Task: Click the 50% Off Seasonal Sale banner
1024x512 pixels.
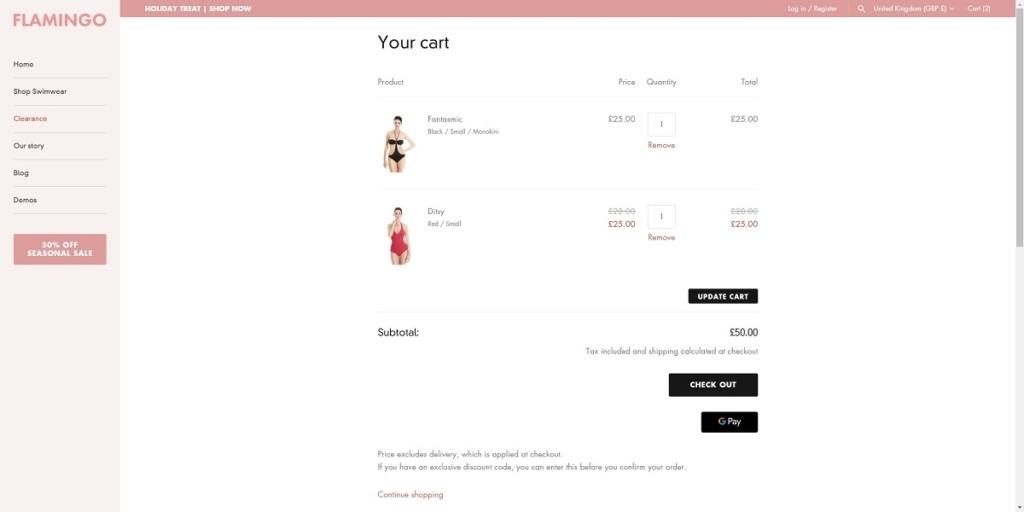Action: 60,249
